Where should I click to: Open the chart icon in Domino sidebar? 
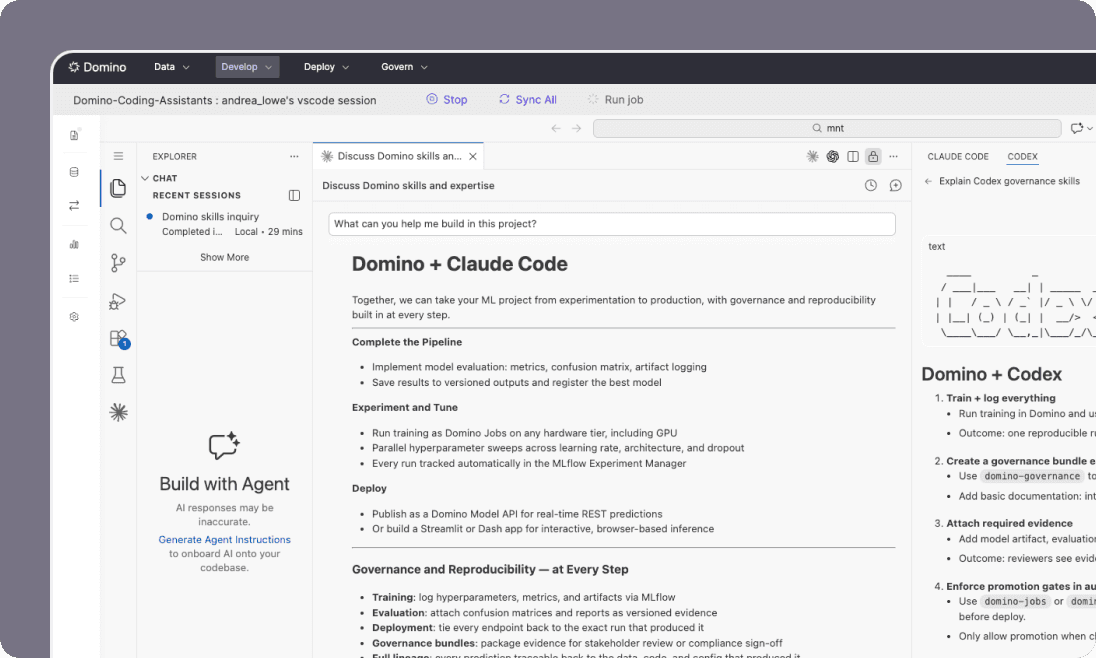pos(74,245)
